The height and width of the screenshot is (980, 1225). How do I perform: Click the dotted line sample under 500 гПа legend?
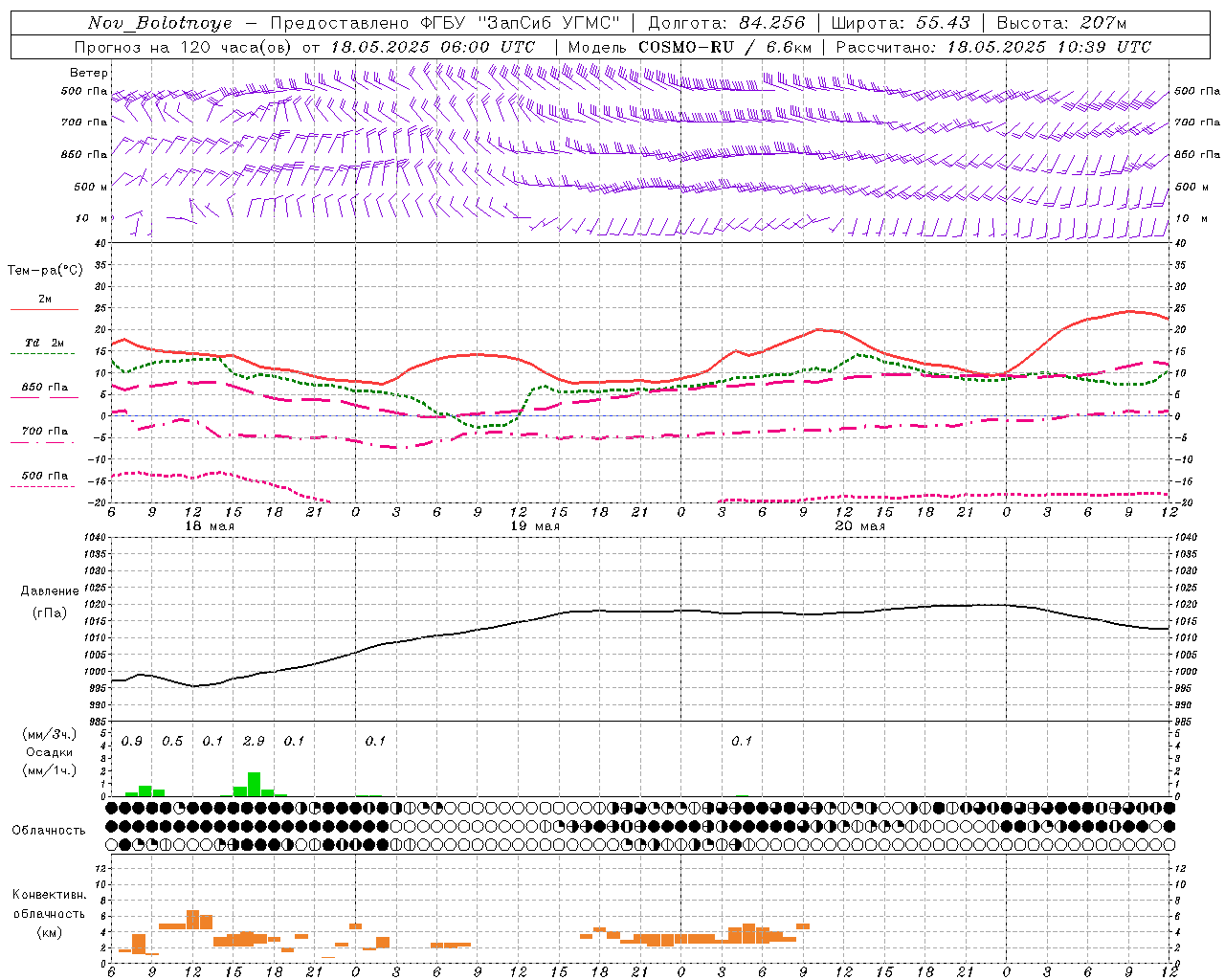tap(43, 487)
